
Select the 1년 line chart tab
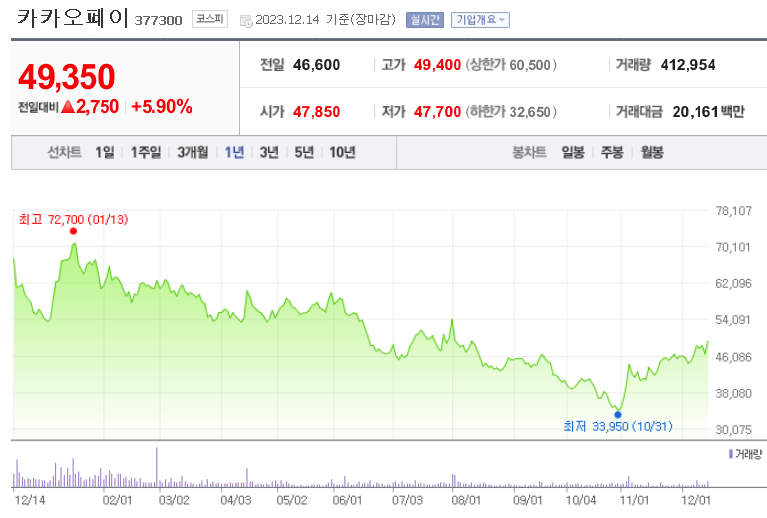234,153
